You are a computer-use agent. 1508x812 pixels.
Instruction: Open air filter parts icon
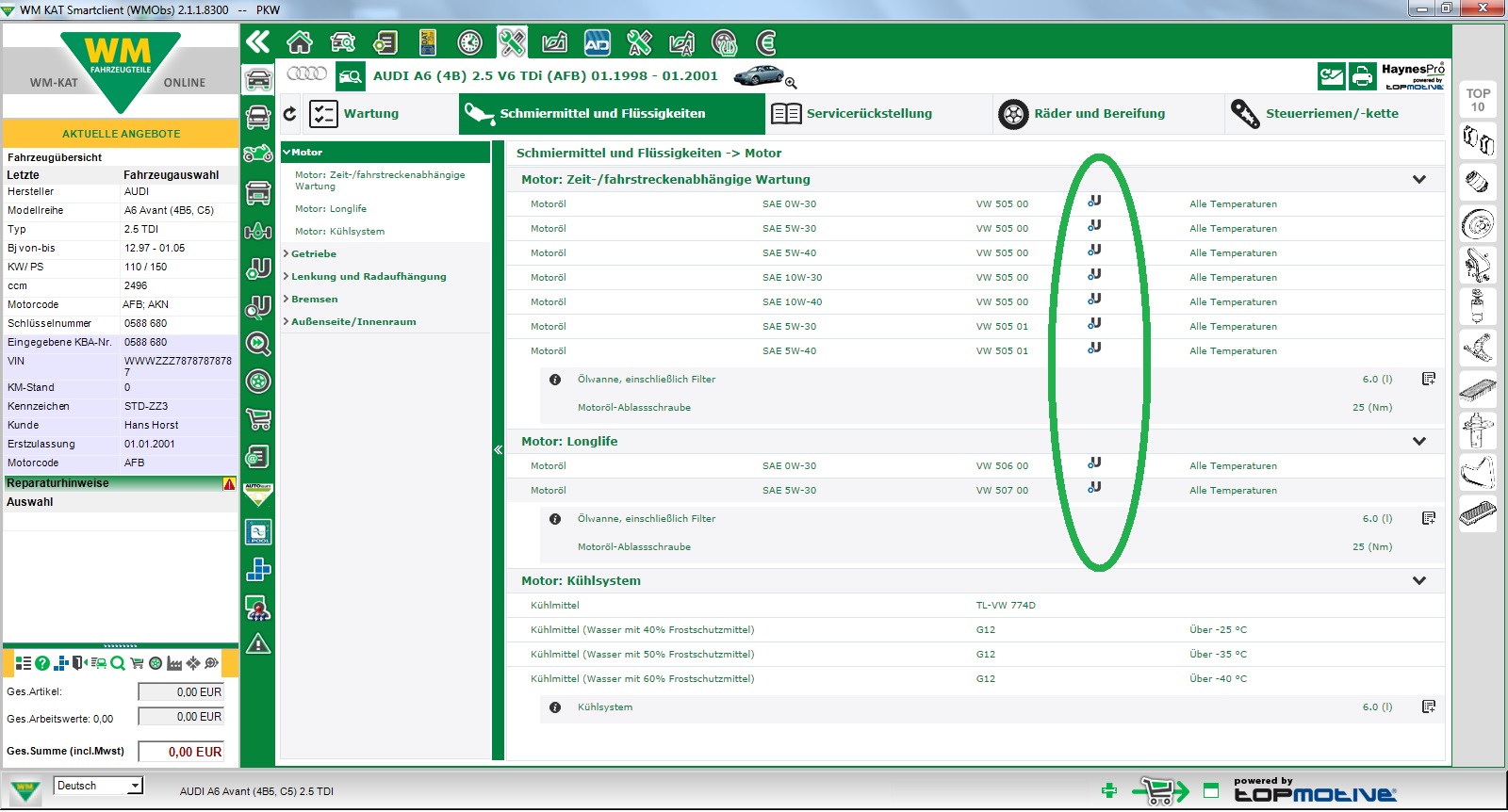tap(1478, 388)
